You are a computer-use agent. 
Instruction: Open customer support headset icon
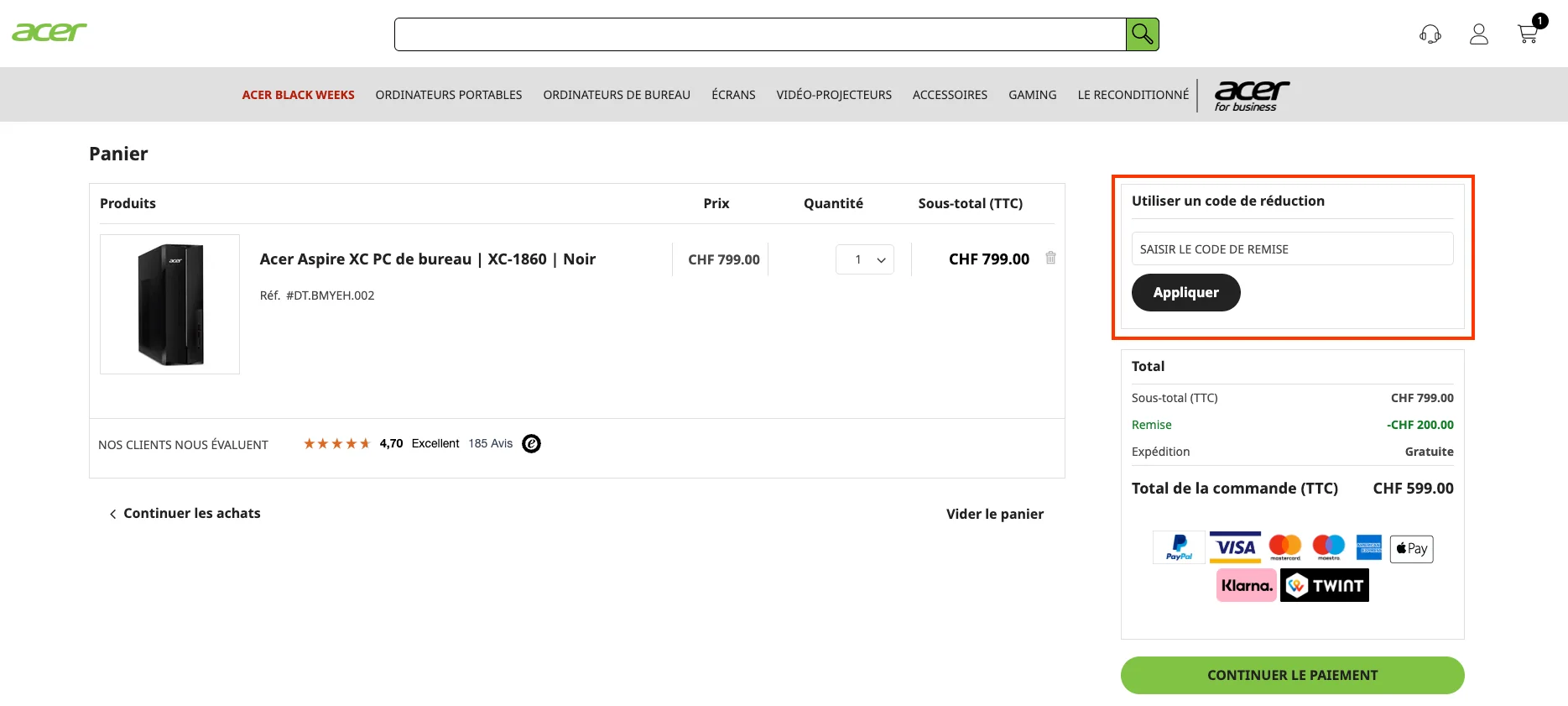(1430, 34)
